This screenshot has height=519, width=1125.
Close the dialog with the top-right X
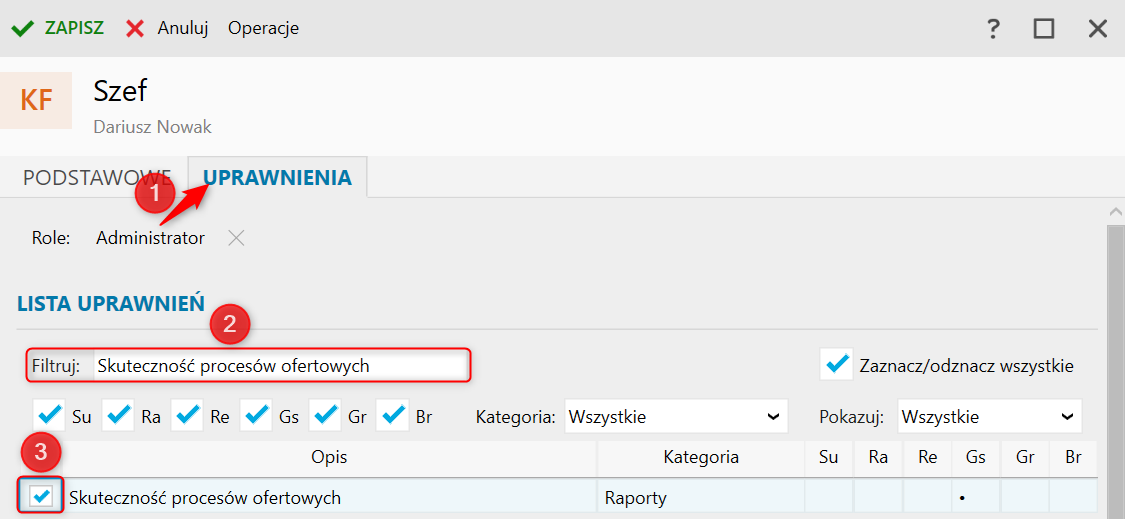tap(1098, 28)
